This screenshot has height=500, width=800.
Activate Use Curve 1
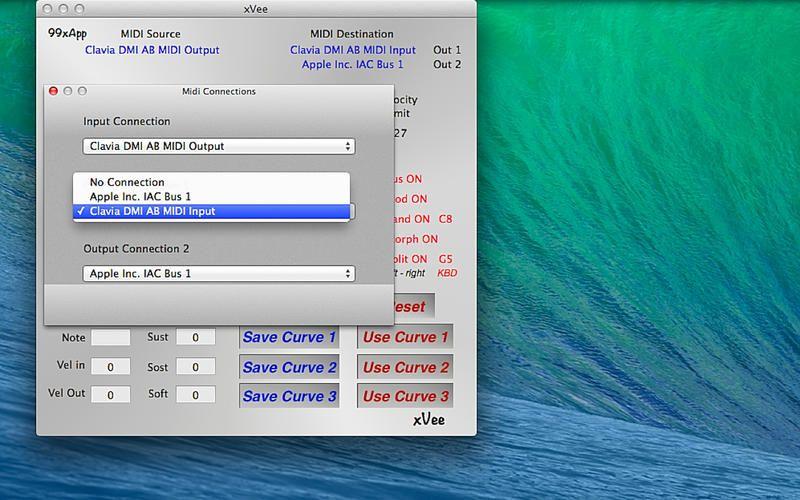point(405,337)
